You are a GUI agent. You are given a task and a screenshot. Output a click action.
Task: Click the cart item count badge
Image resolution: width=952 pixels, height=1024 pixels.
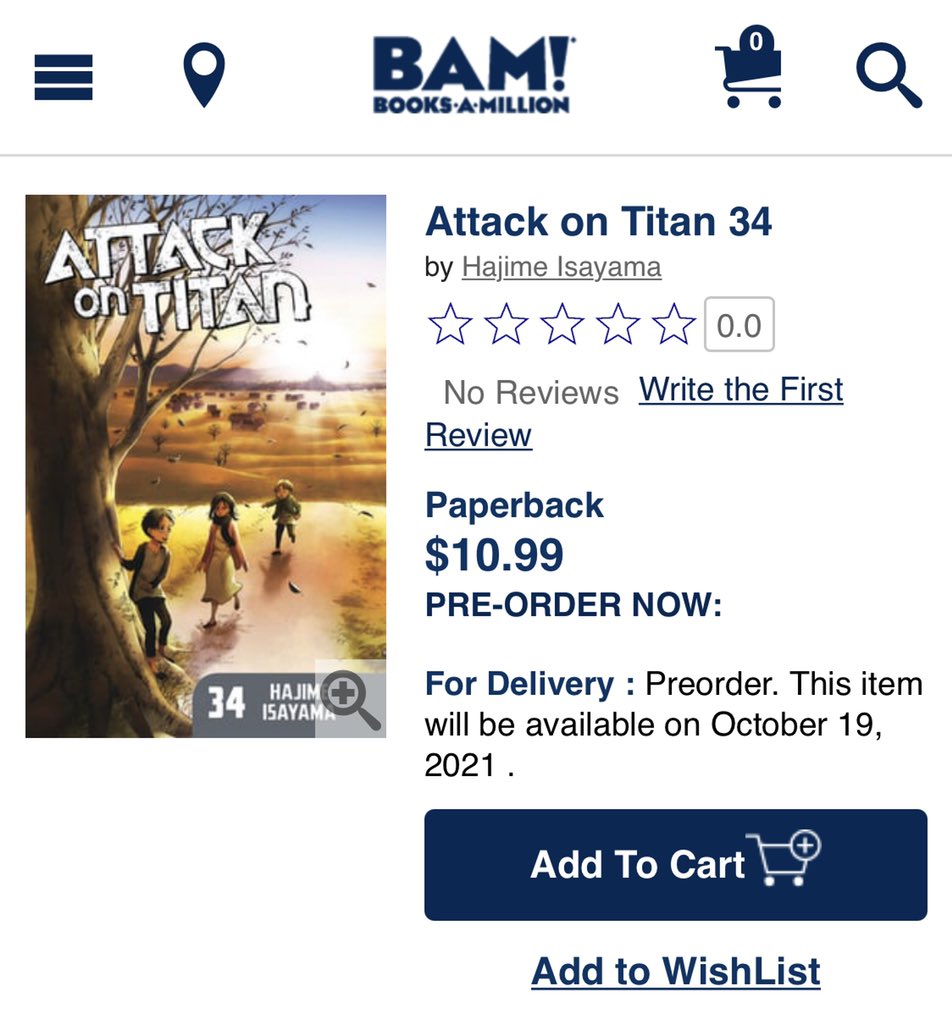point(756,41)
